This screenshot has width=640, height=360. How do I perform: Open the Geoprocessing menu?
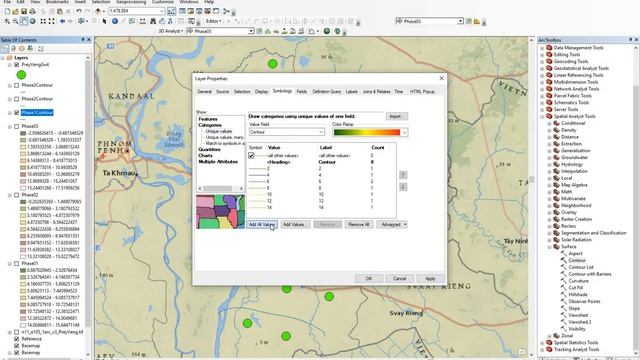click(131, 2)
